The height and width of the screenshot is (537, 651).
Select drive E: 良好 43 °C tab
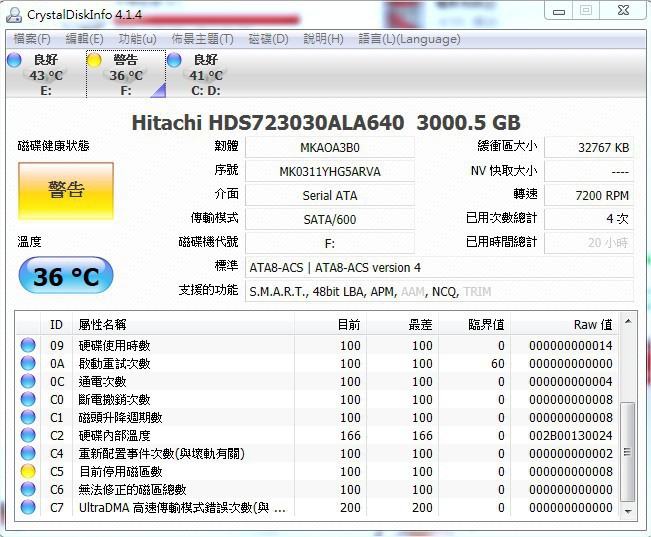click(46, 74)
